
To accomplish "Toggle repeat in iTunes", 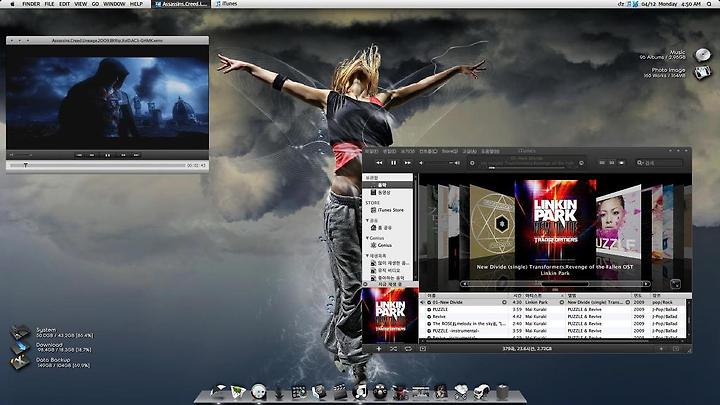I will click(x=408, y=349).
